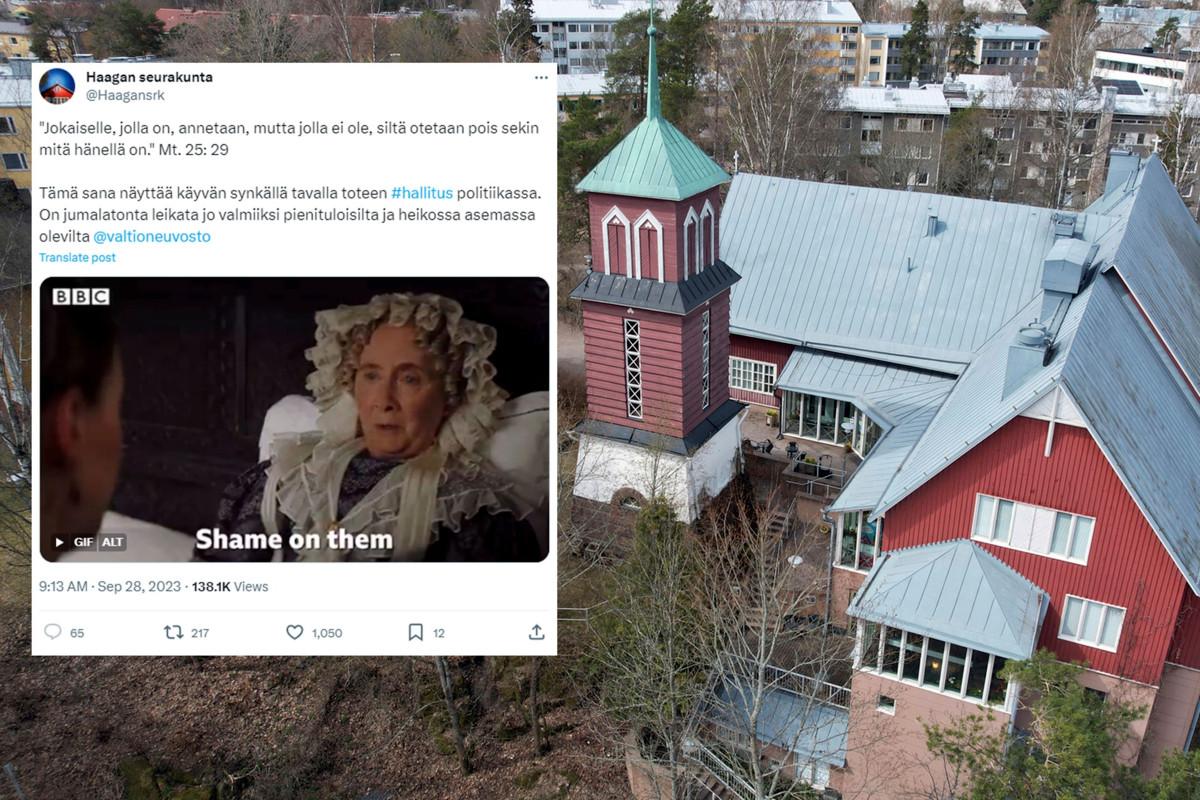Click the Haagan seurakunta display name
Viewport: 1200px width, 800px height.
click(149, 77)
